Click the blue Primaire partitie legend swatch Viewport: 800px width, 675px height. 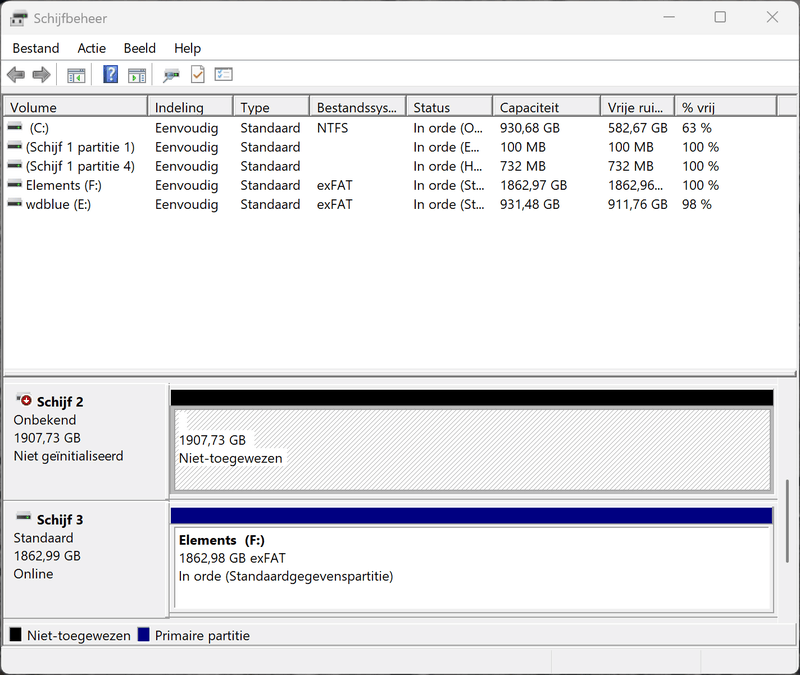click(143, 634)
